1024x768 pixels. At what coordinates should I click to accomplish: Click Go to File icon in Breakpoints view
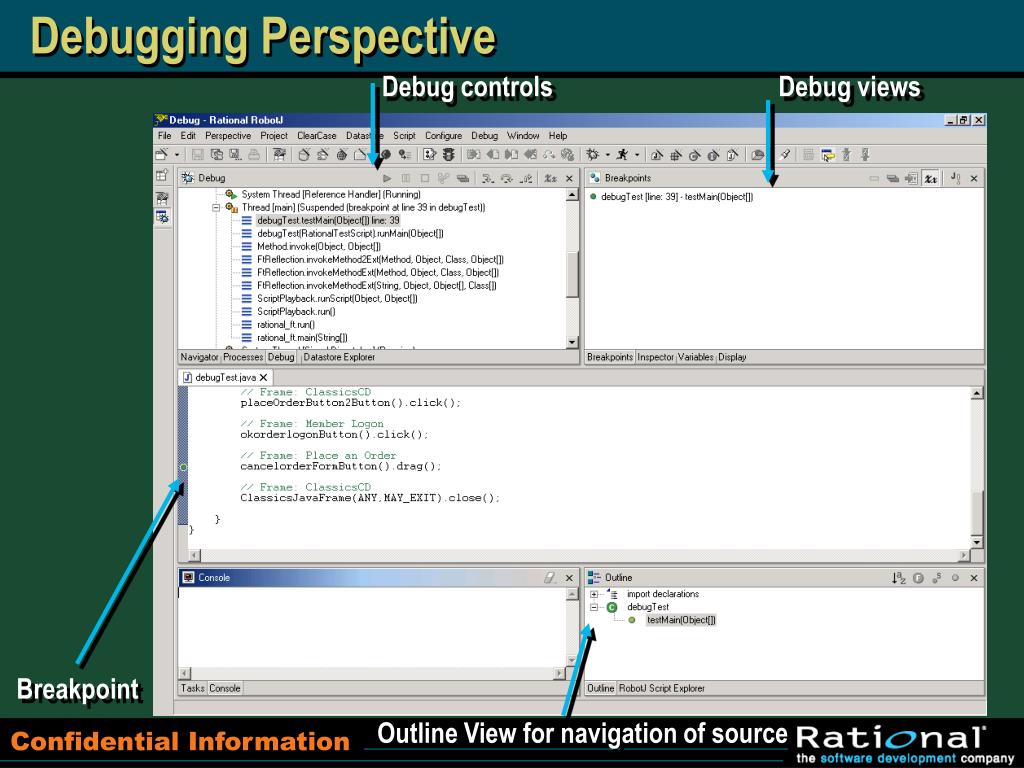[911, 178]
